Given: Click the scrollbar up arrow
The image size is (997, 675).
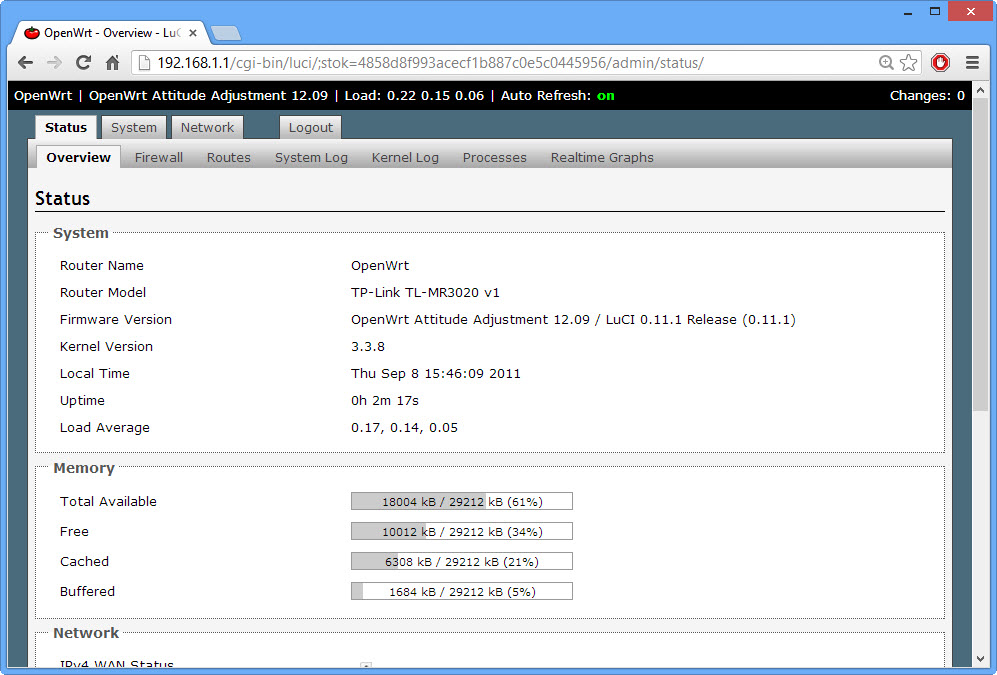Looking at the screenshot, I should [980, 91].
